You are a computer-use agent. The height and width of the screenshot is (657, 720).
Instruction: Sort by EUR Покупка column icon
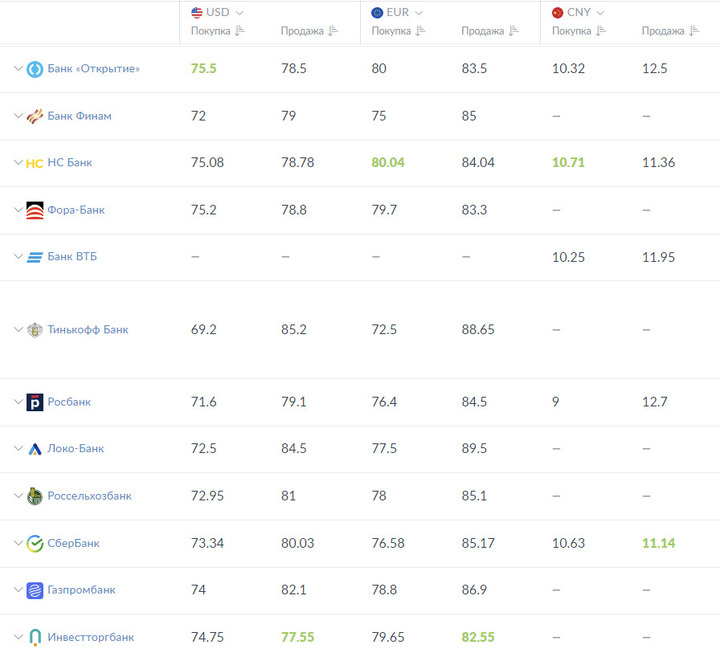tap(420, 31)
